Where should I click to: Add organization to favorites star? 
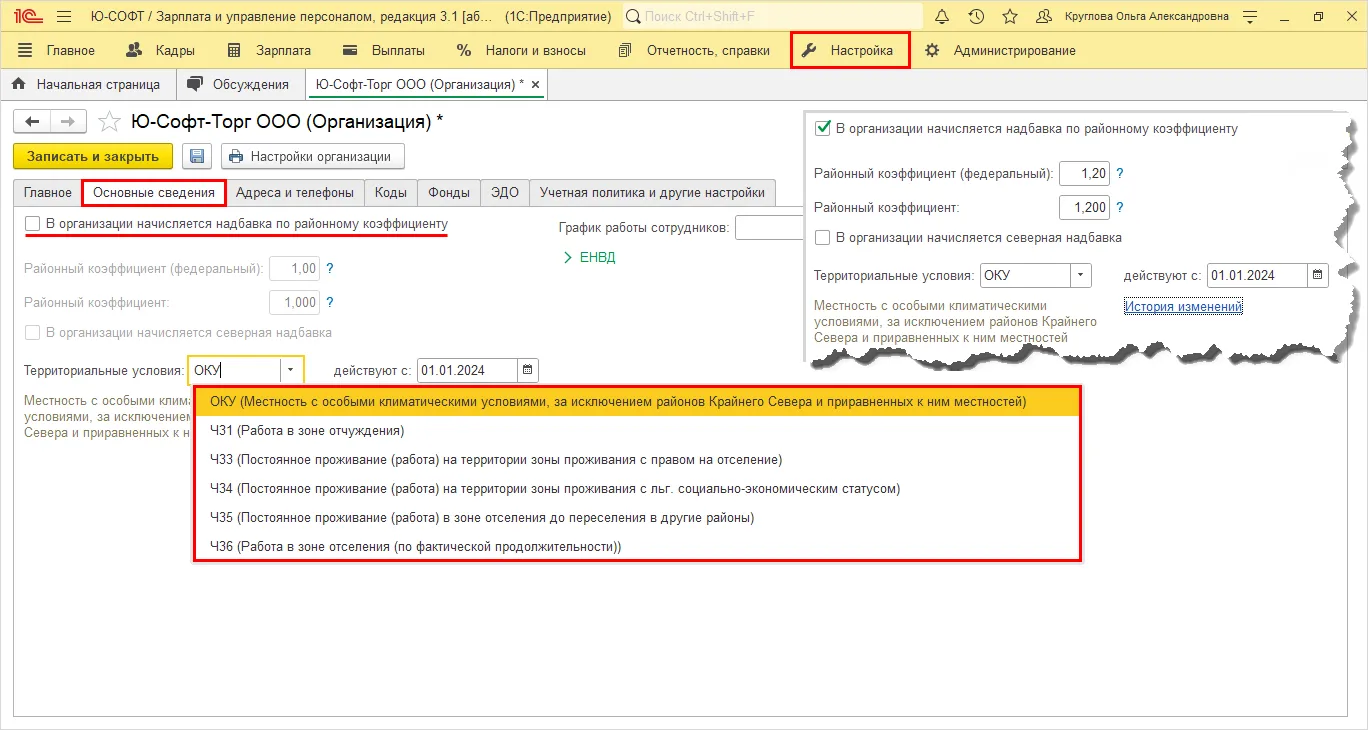tap(110, 122)
